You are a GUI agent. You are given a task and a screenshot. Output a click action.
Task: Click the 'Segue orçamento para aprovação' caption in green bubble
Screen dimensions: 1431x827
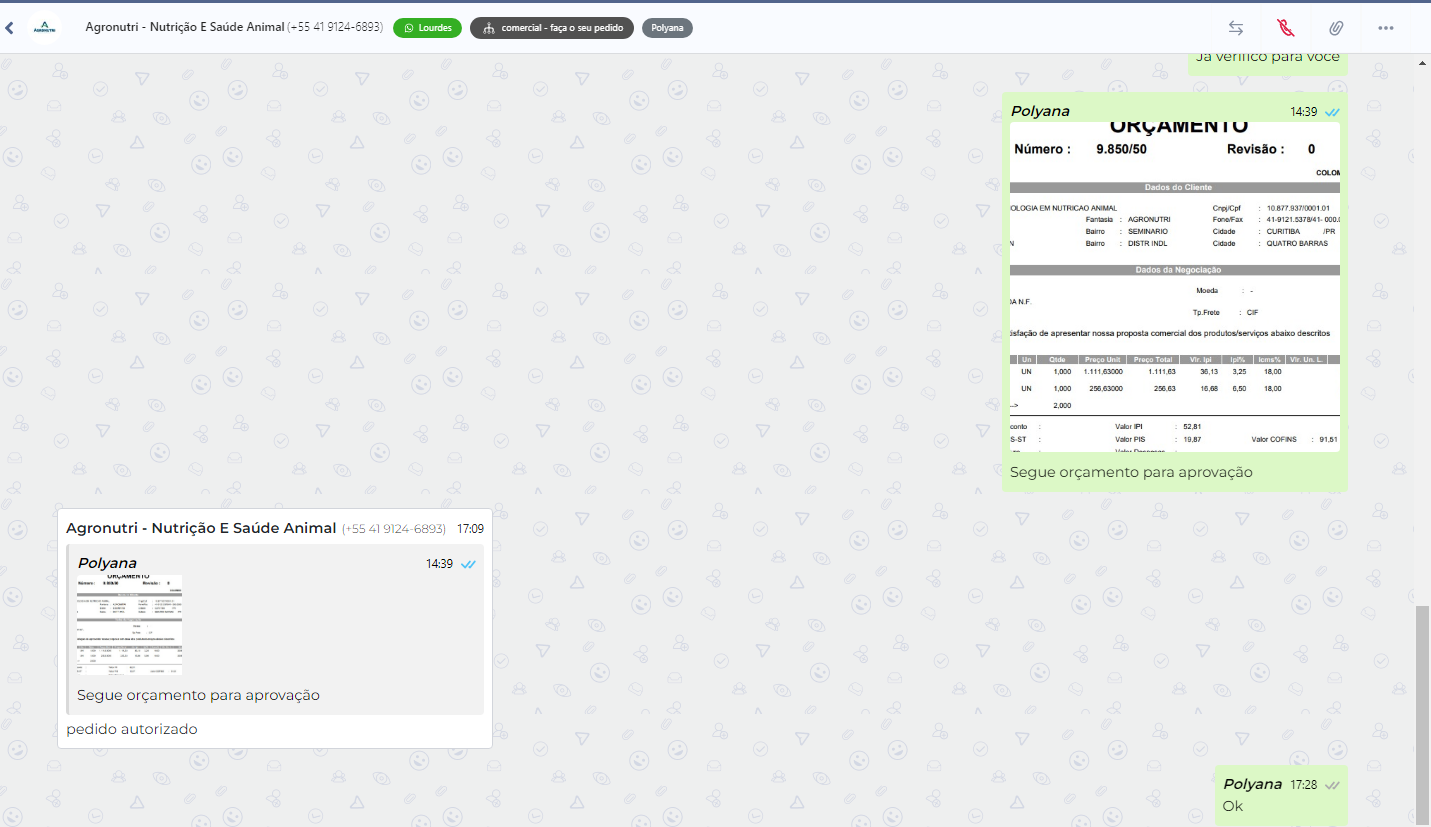tap(1131, 472)
